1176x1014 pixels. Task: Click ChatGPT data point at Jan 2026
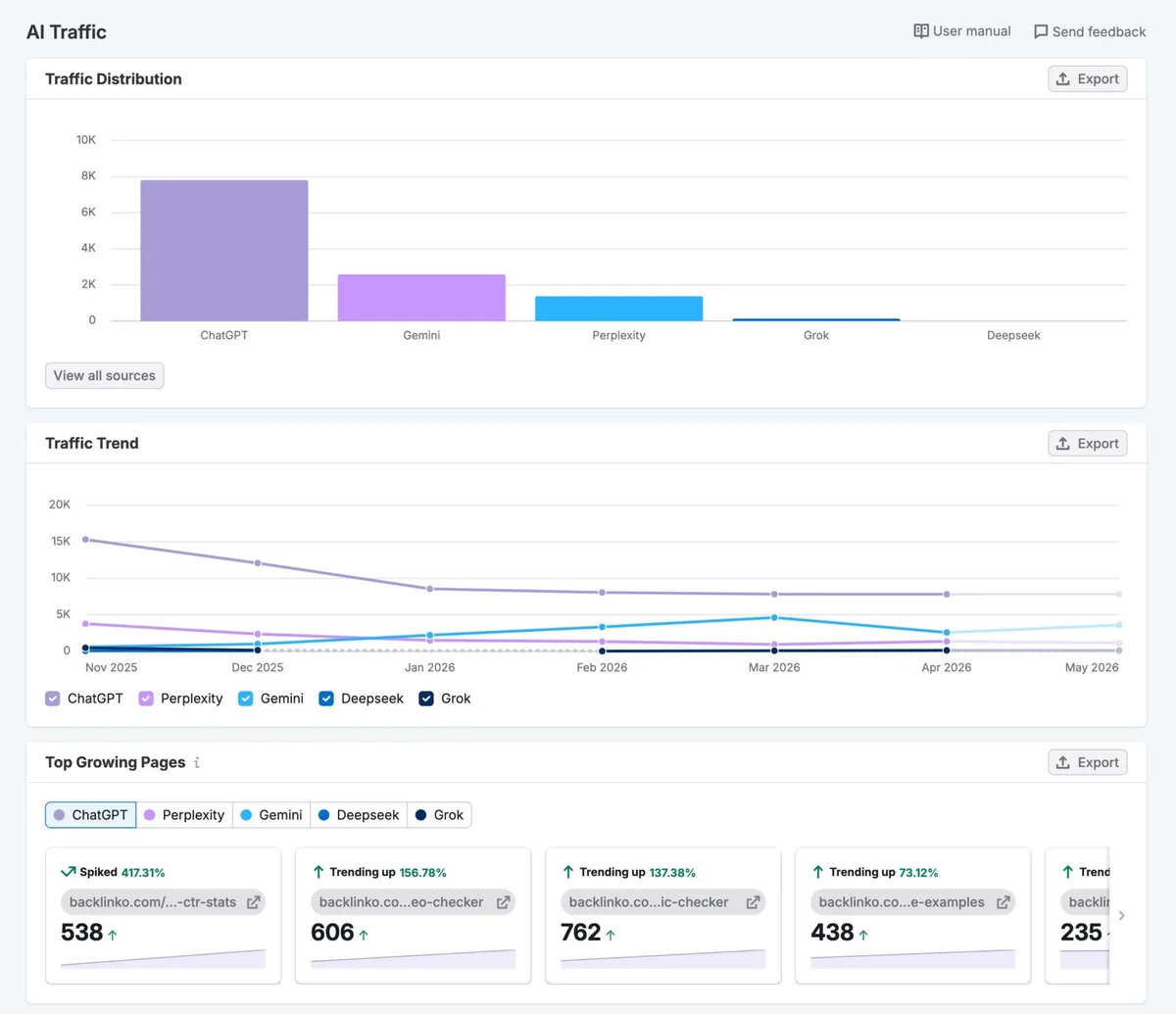[430, 589]
